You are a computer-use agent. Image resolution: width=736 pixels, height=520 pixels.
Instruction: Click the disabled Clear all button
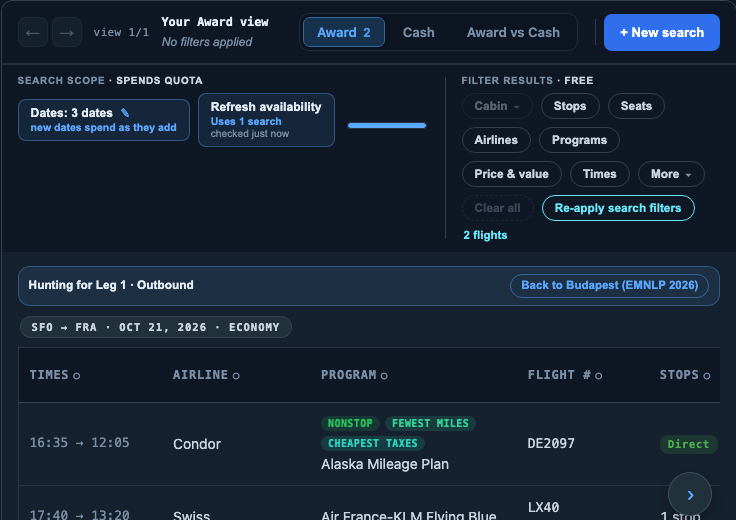tap(498, 208)
